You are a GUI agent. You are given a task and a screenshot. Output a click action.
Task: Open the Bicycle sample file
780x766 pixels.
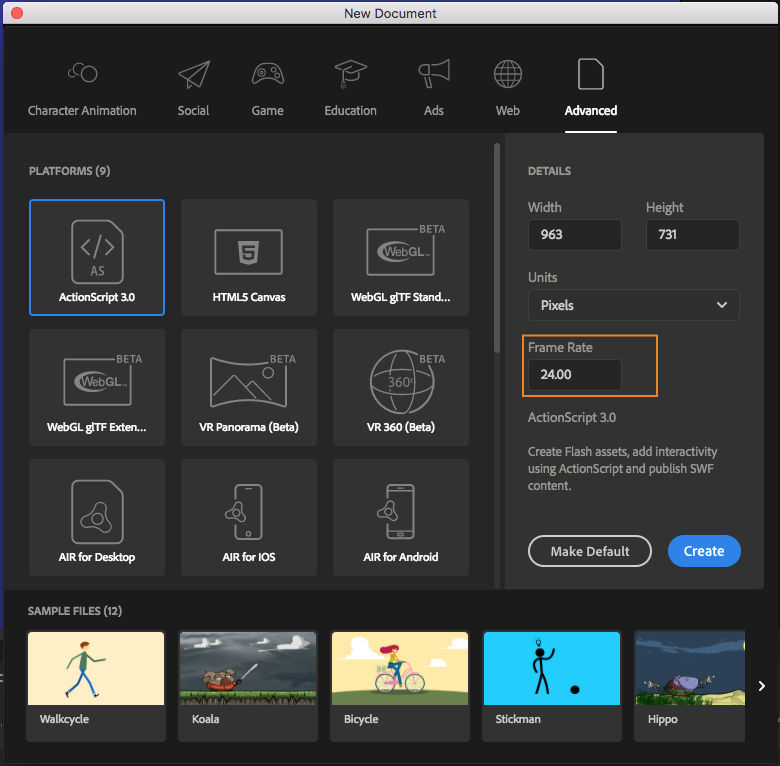point(400,686)
